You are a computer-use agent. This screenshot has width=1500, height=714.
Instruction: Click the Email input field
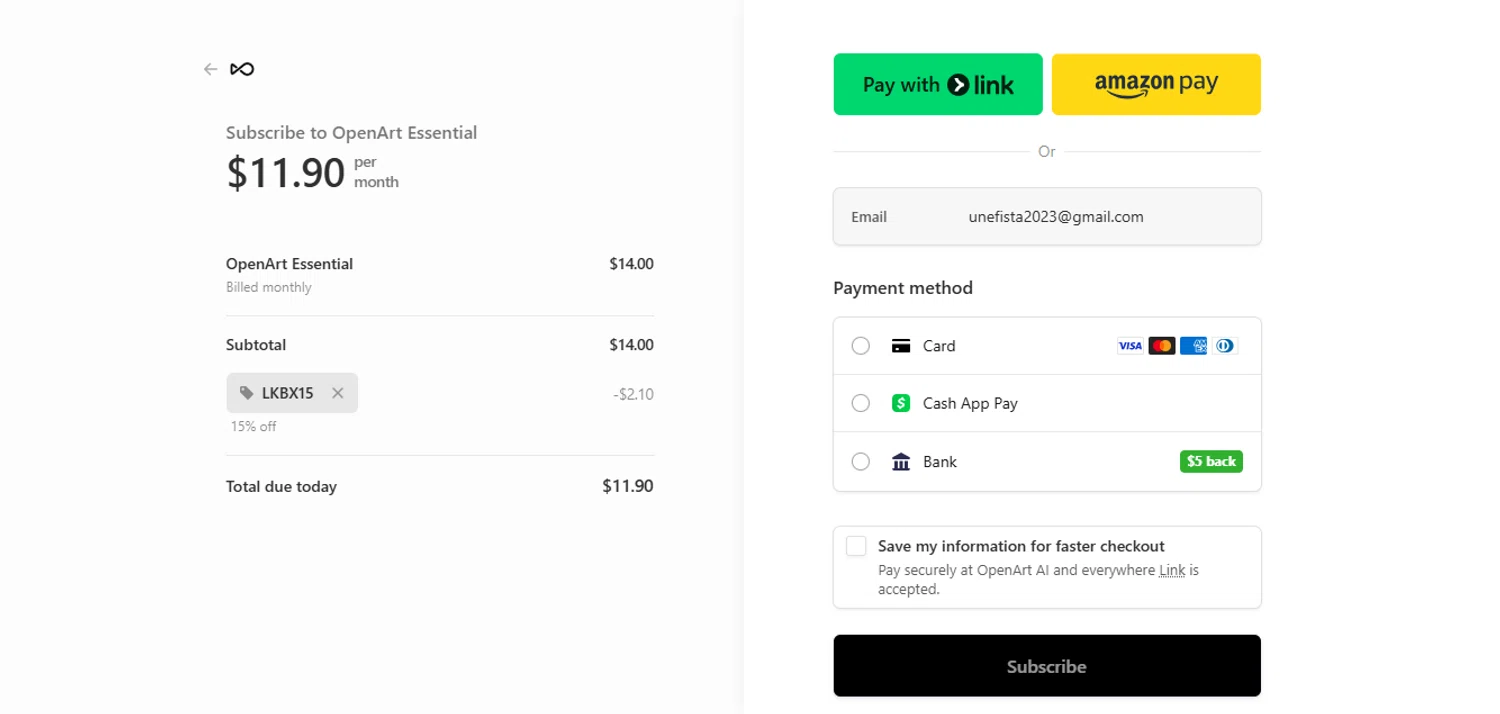1047,216
